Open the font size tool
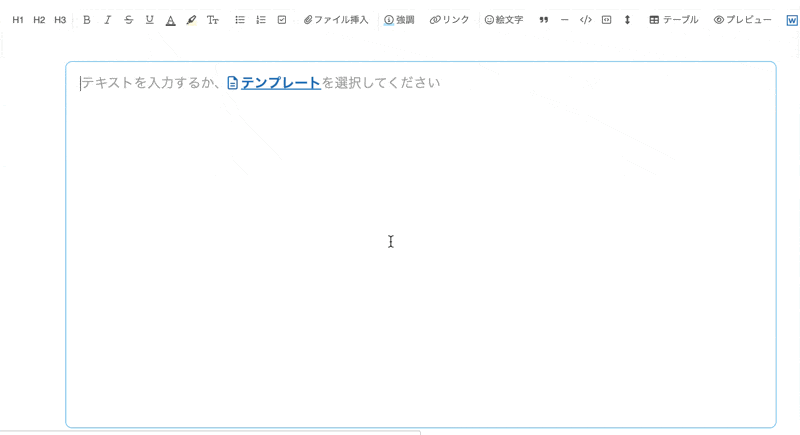Screen dimensions: 800x435 pos(213,20)
